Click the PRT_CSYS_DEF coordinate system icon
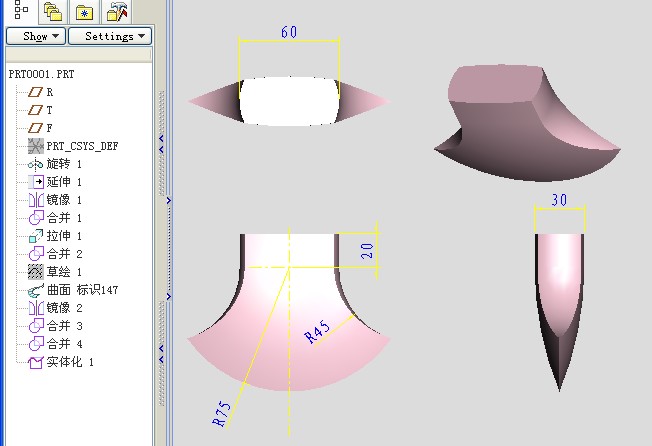The width and height of the screenshot is (652, 446). (x=36, y=146)
